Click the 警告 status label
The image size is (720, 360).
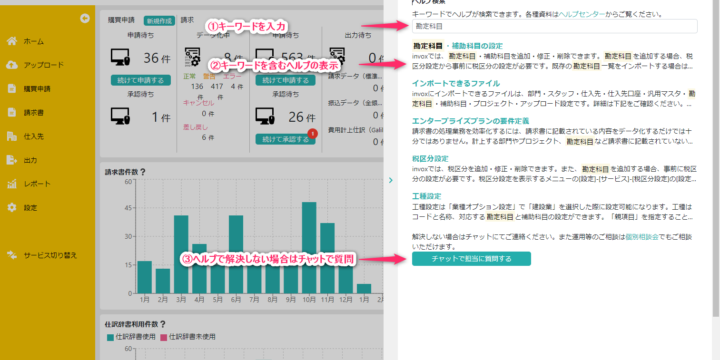[x=209, y=77]
